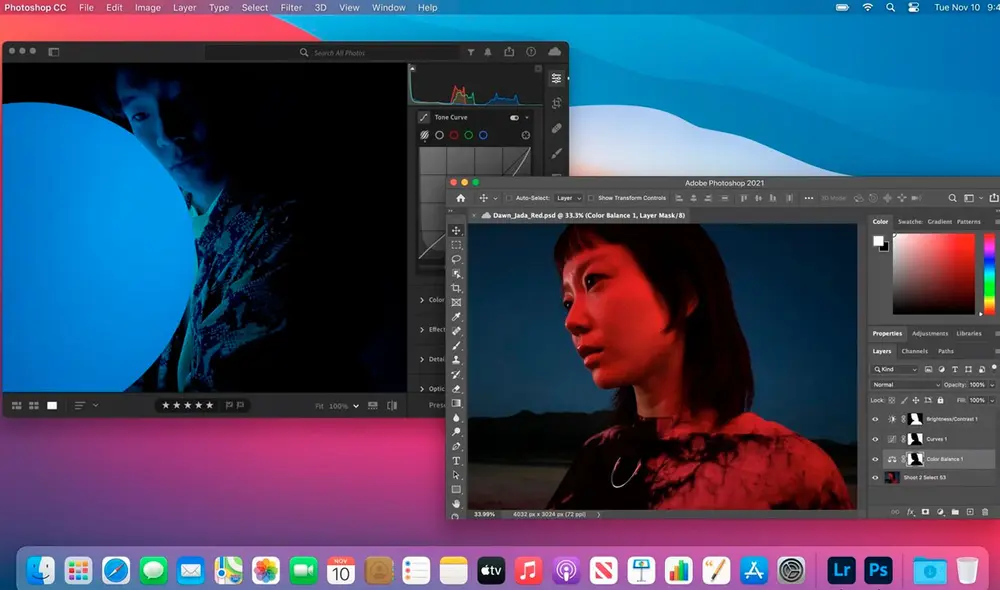Hide the Curves 1 adjustment layer
The width and height of the screenshot is (1000, 590).
[875, 439]
